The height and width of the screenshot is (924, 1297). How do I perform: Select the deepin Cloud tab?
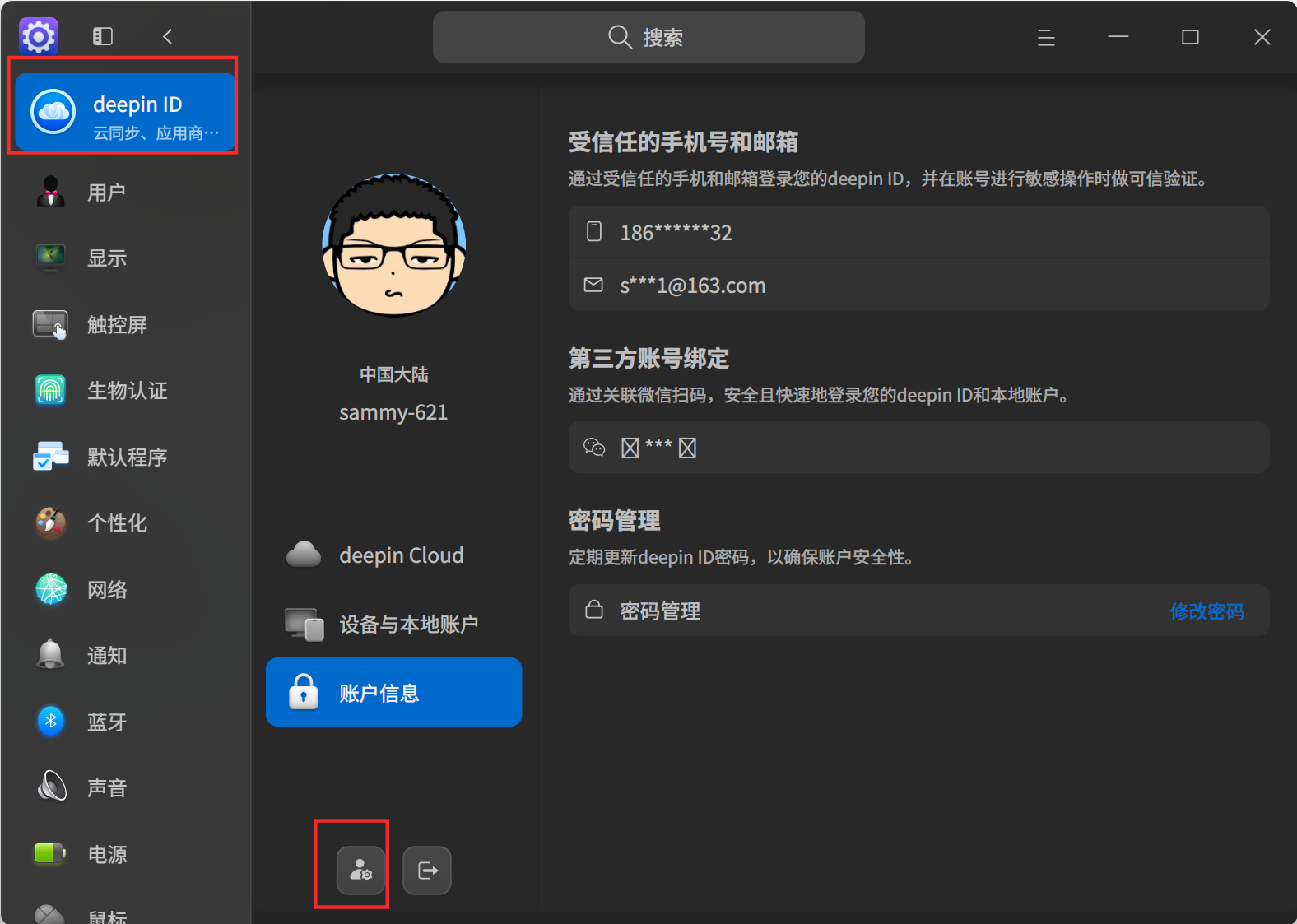pyautogui.click(x=393, y=555)
